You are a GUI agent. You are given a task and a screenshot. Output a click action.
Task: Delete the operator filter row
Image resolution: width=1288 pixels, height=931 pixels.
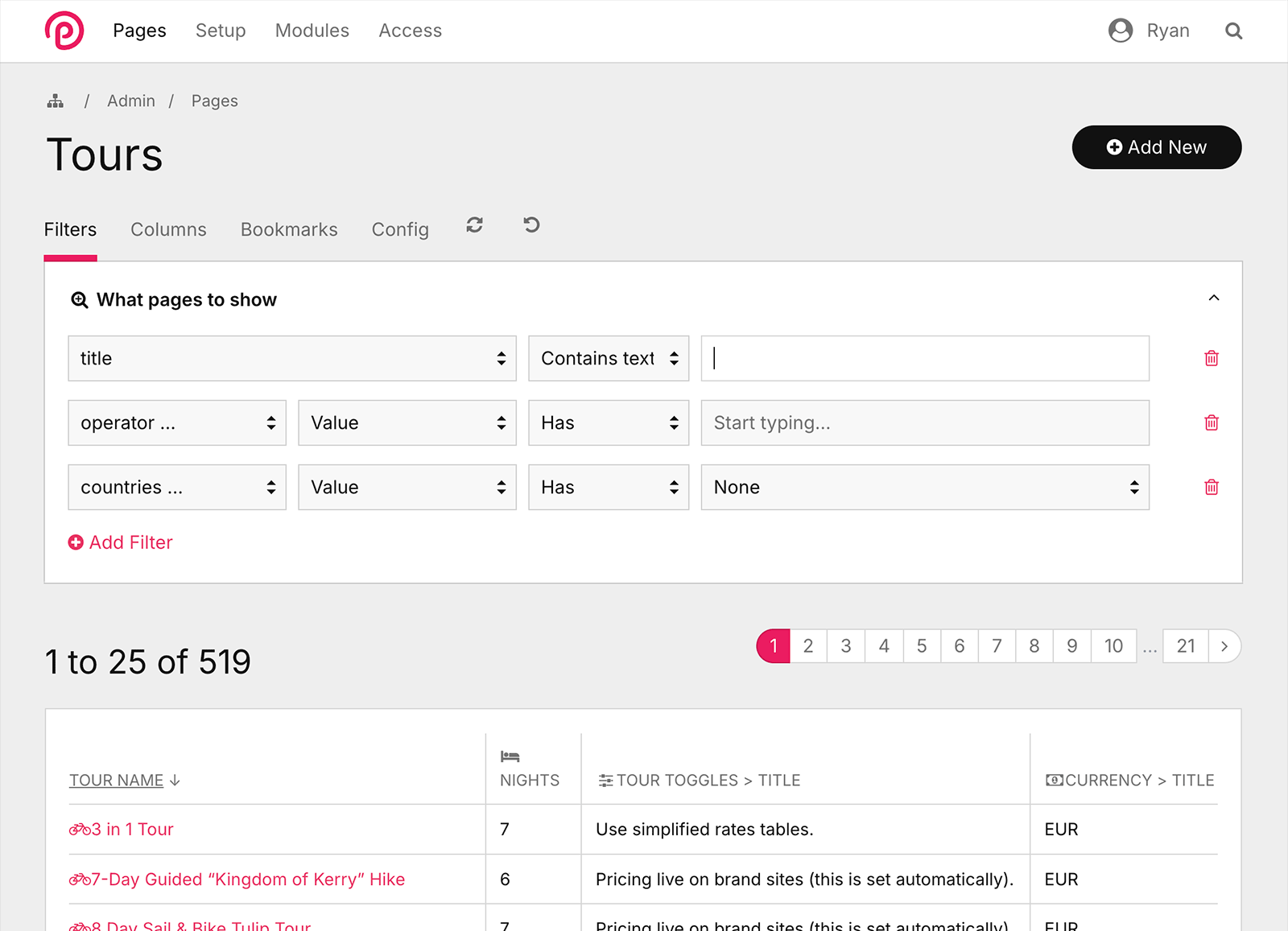coord(1211,422)
